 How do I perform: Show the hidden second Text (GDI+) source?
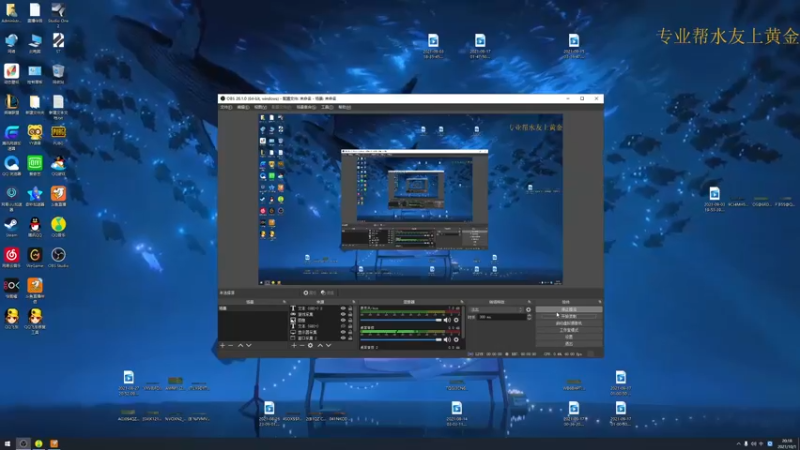(343, 326)
